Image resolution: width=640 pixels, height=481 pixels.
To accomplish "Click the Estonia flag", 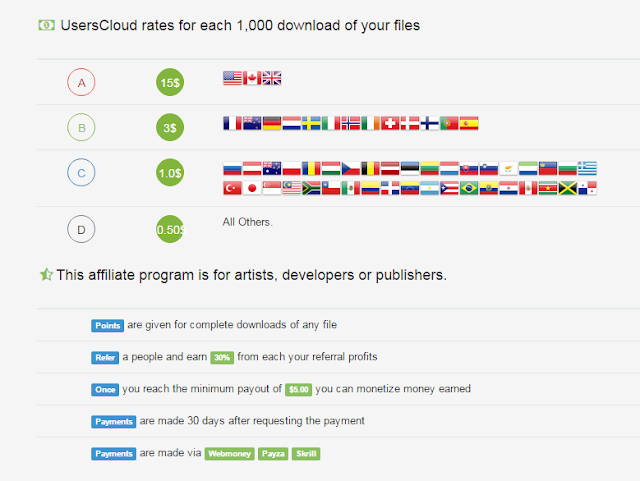I will [x=410, y=168].
